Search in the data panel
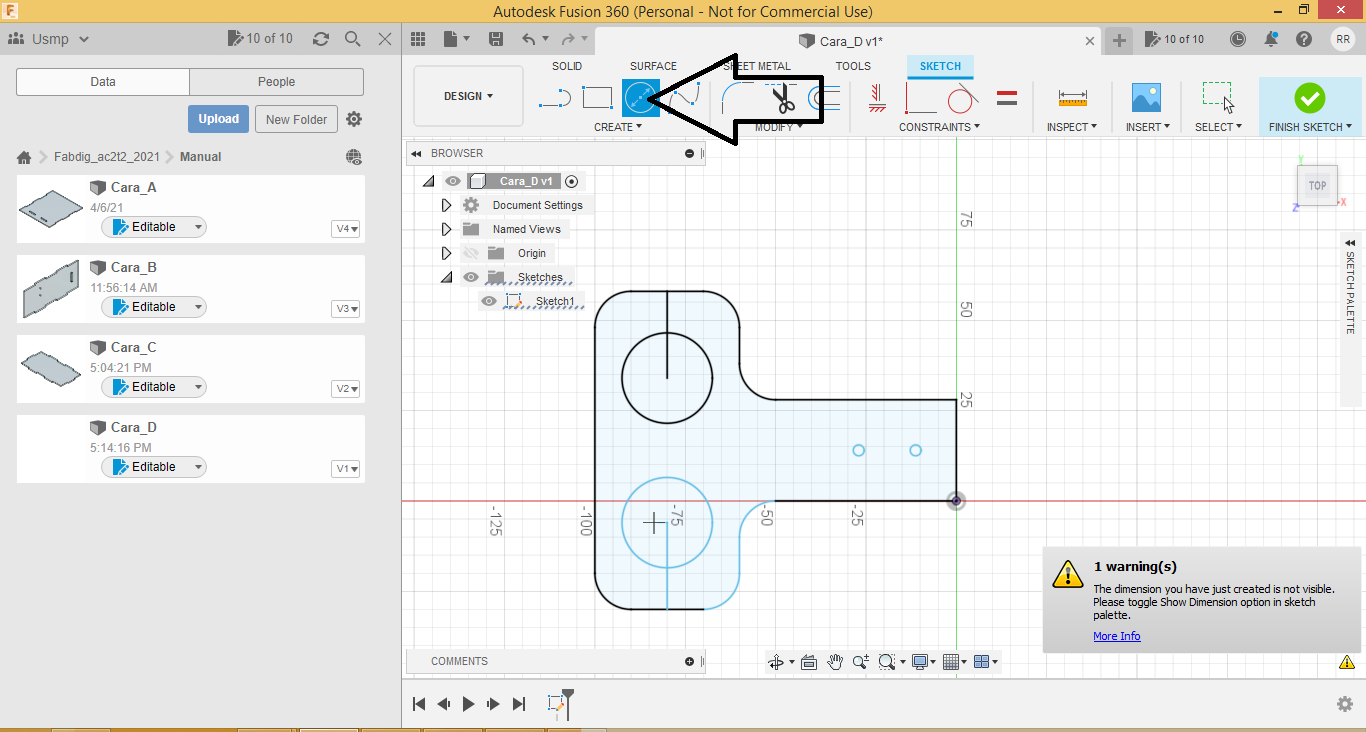 (353, 39)
